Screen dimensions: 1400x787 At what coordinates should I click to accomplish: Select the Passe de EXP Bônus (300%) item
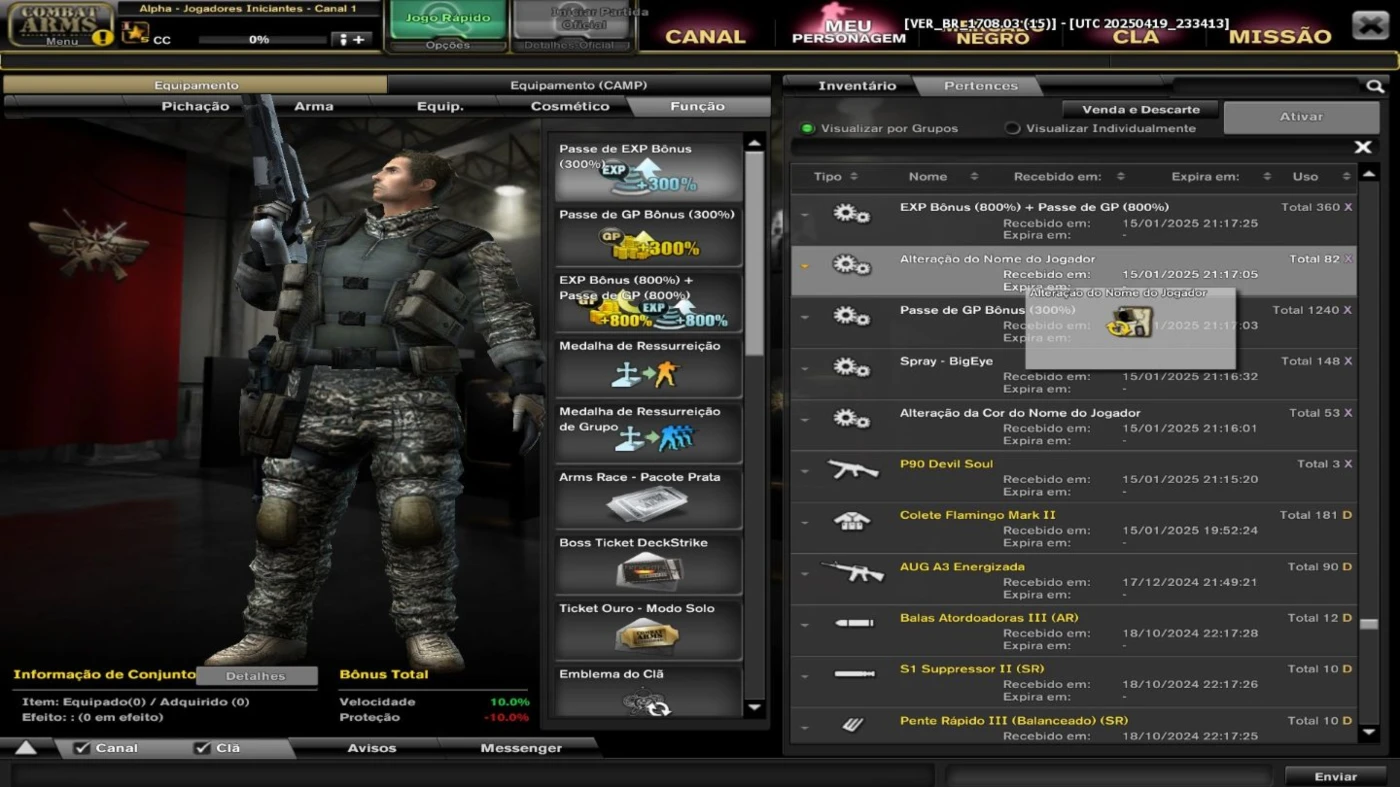point(649,168)
